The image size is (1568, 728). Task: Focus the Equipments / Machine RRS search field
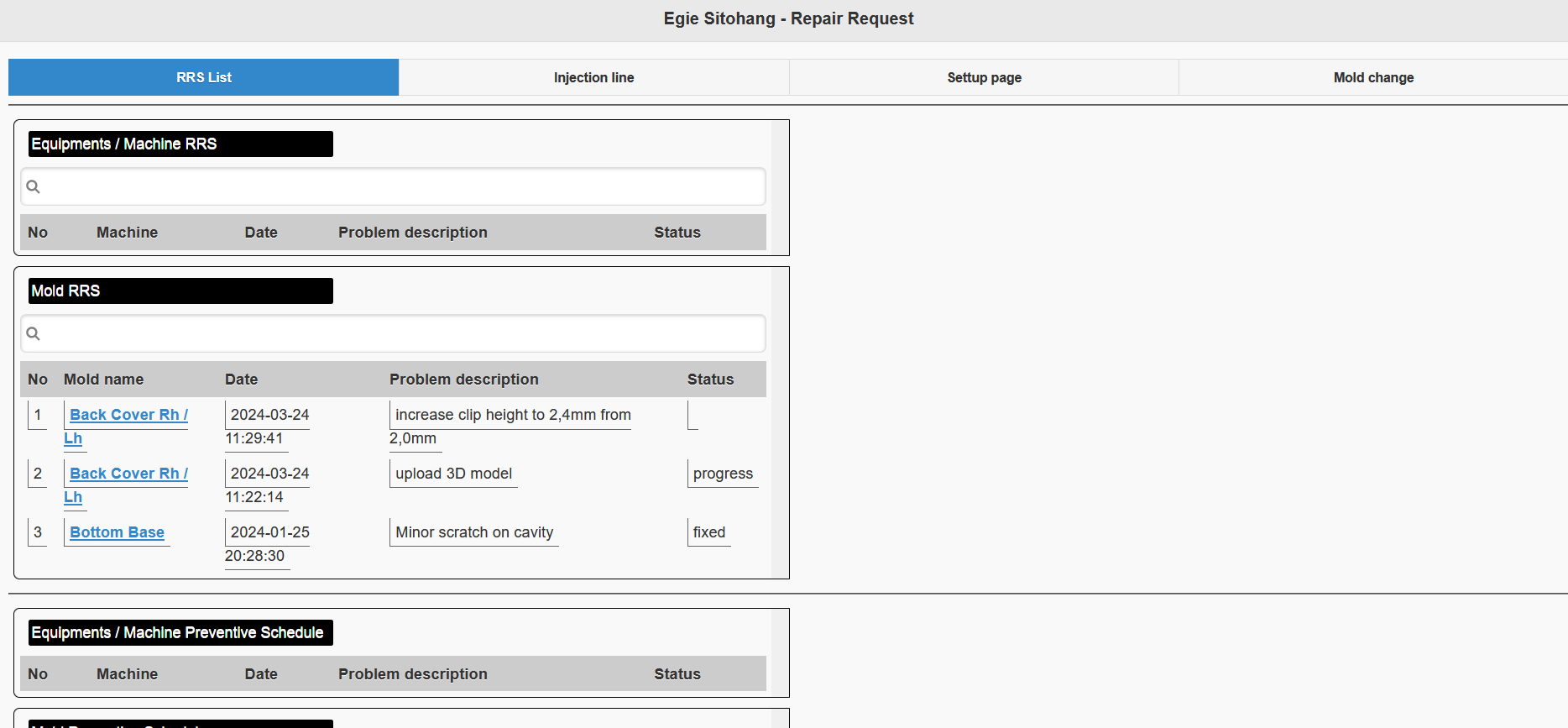click(x=403, y=186)
